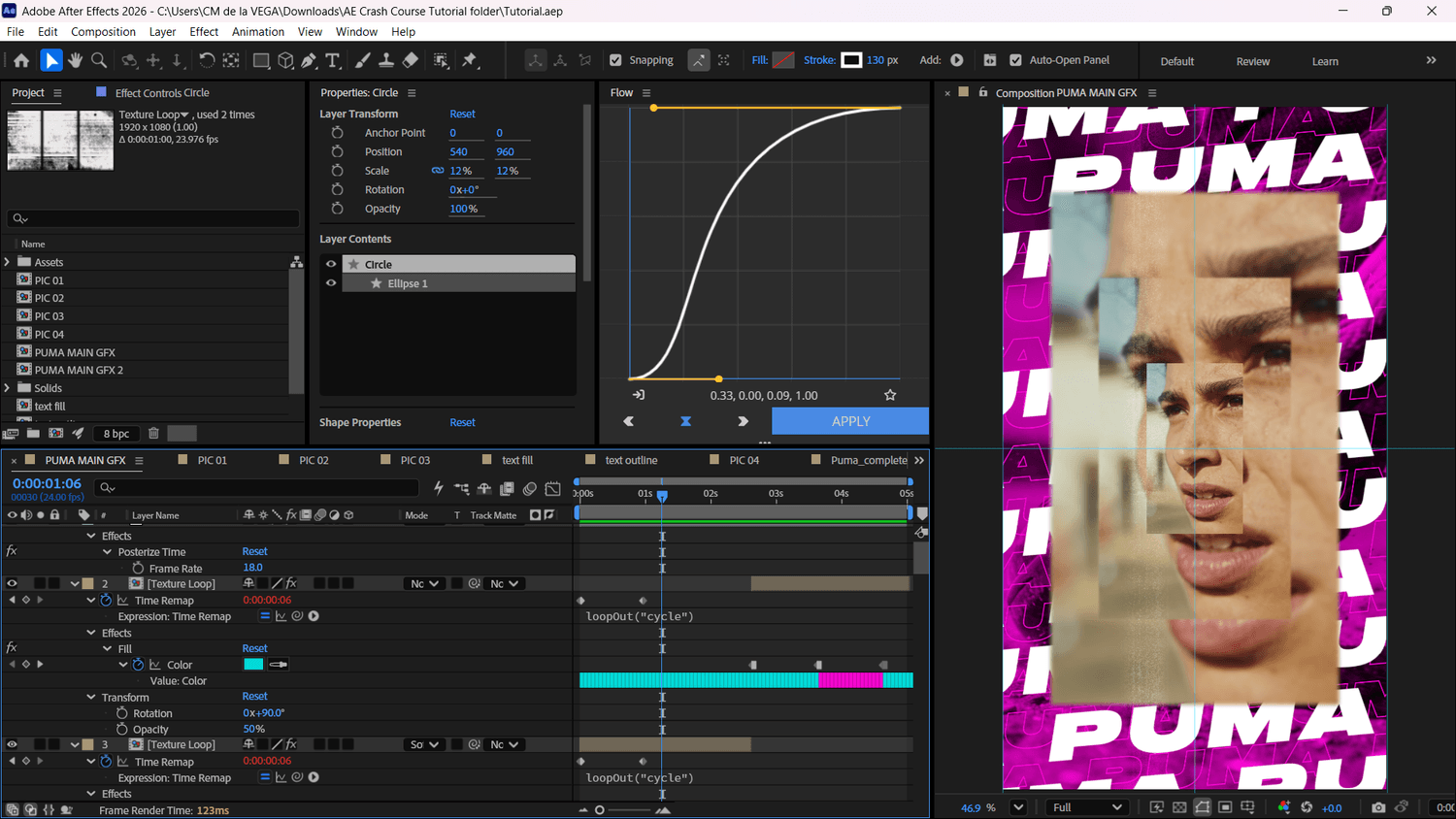Reset the Layer Transform properties
Screen dimensions: 1456x819
(462, 114)
